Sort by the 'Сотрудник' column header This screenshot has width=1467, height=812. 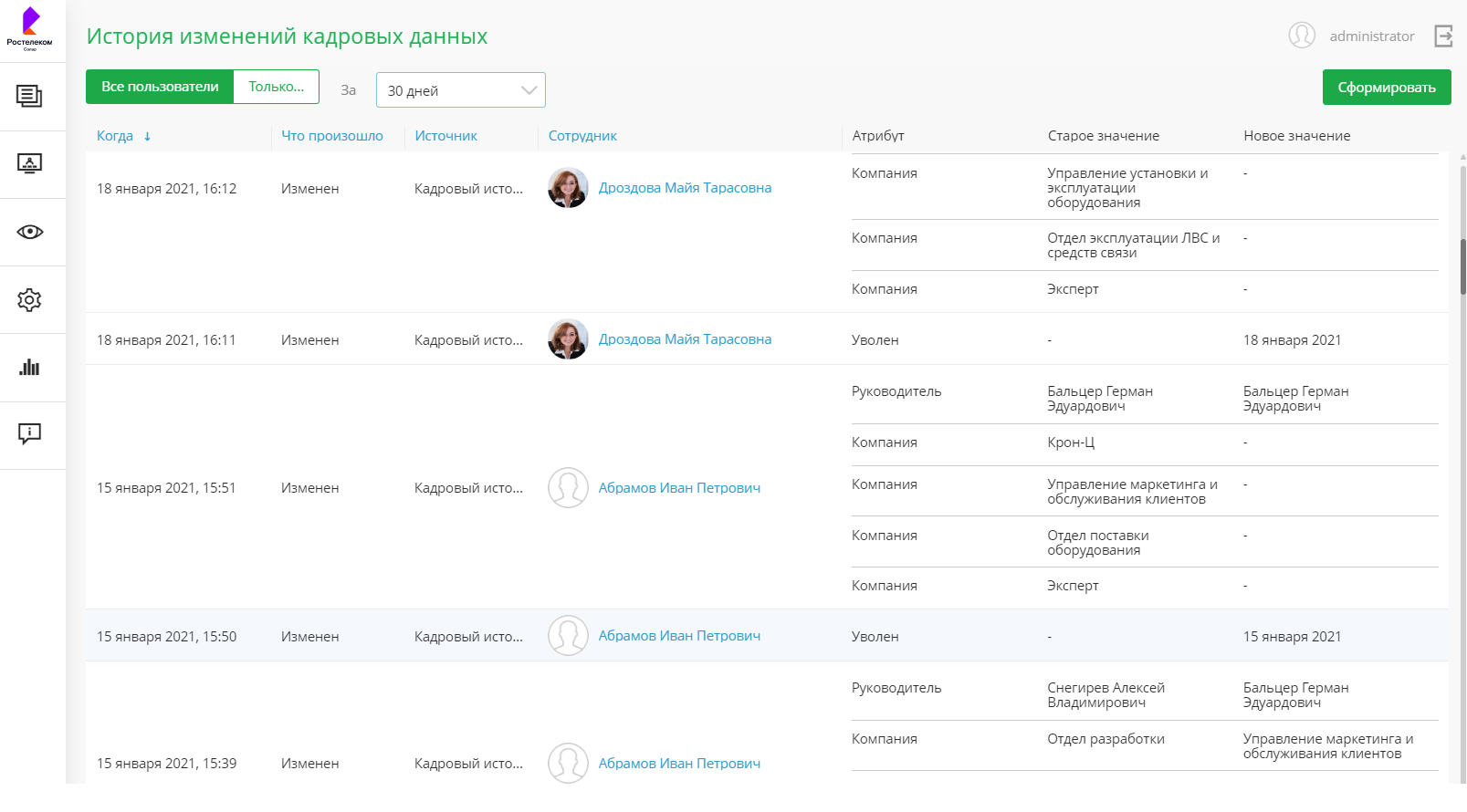pos(582,136)
